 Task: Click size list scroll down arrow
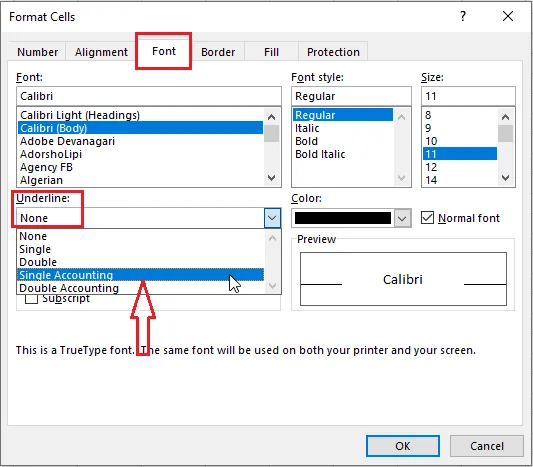pos(505,177)
